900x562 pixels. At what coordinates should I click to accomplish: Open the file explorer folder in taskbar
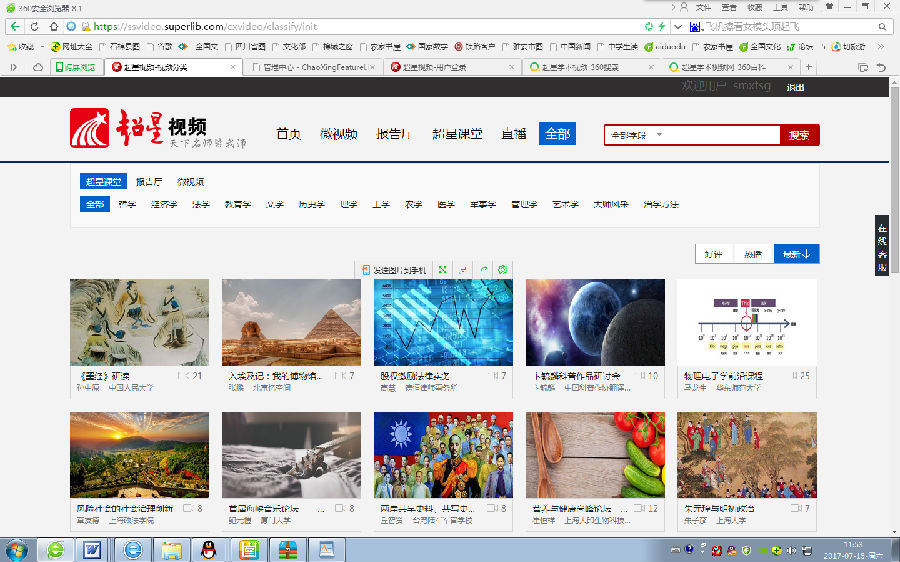tap(172, 550)
